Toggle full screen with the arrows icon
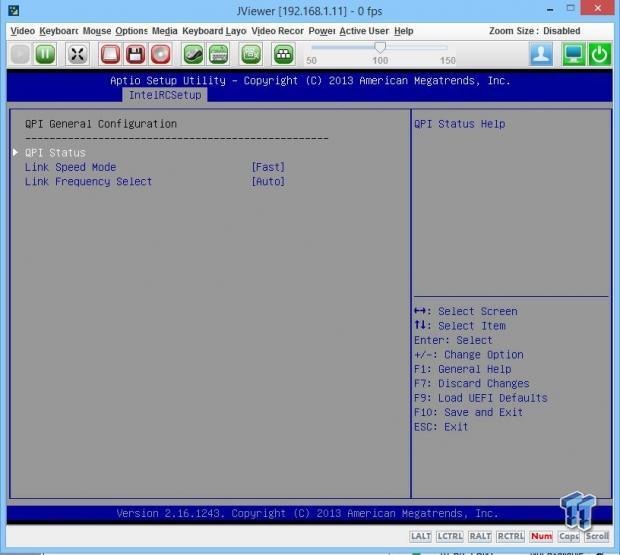This screenshot has width=620, height=555. [77, 54]
